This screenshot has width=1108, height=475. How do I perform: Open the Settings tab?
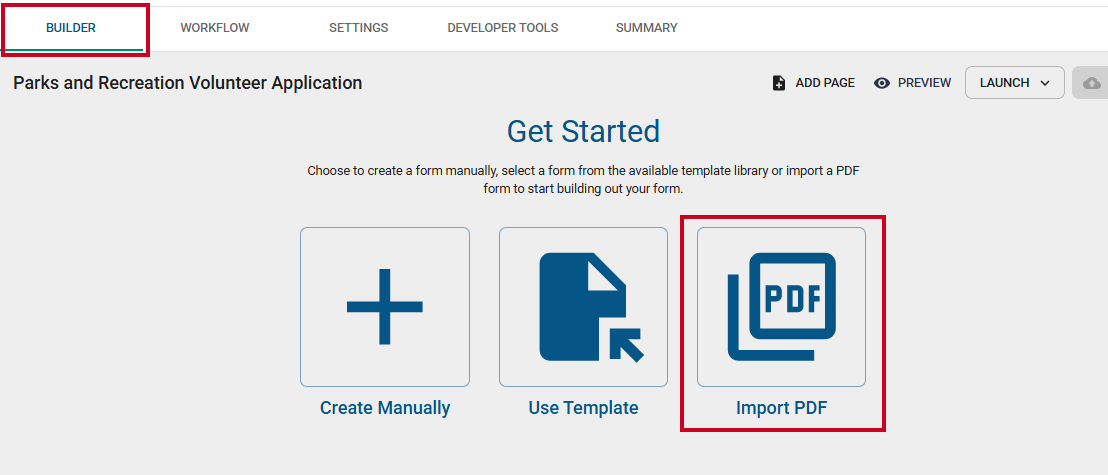tap(358, 28)
